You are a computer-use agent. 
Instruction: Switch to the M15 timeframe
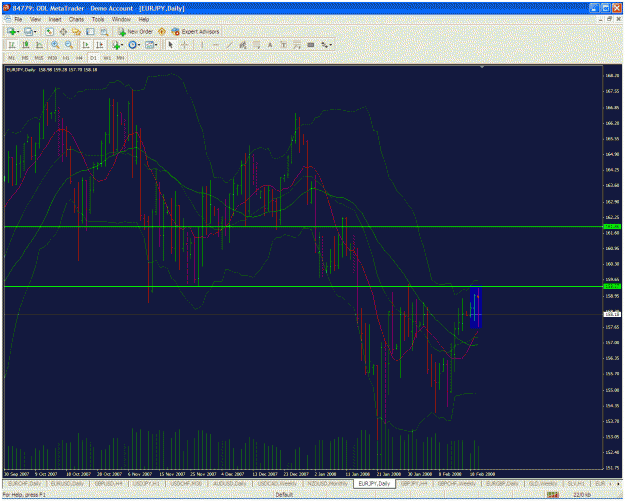coord(39,58)
